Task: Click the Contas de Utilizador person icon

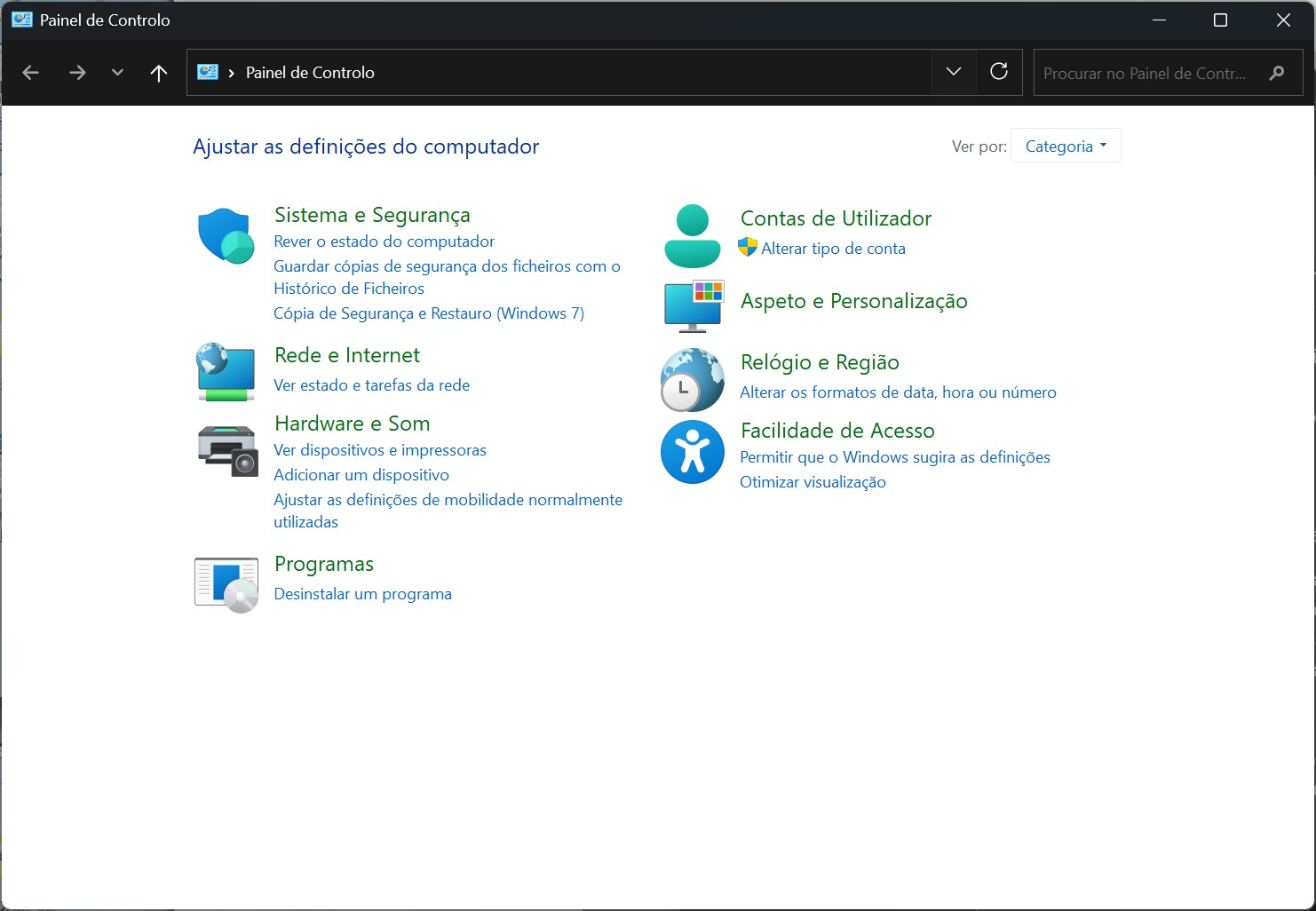Action: [x=692, y=236]
